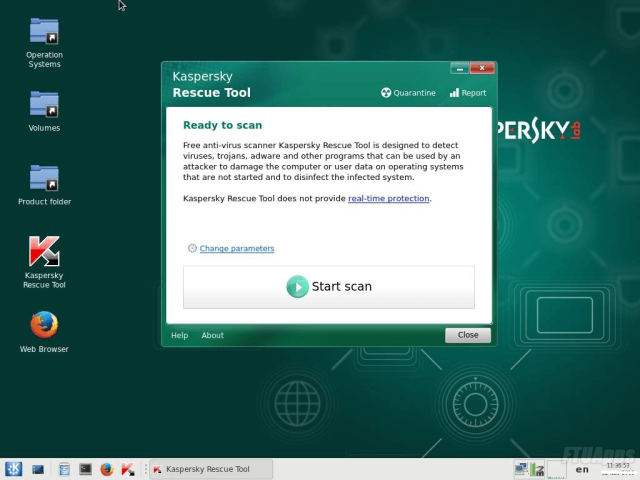Launch Firefox from the taskbar
Screen dimensions: 640x480
click(107, 469)
